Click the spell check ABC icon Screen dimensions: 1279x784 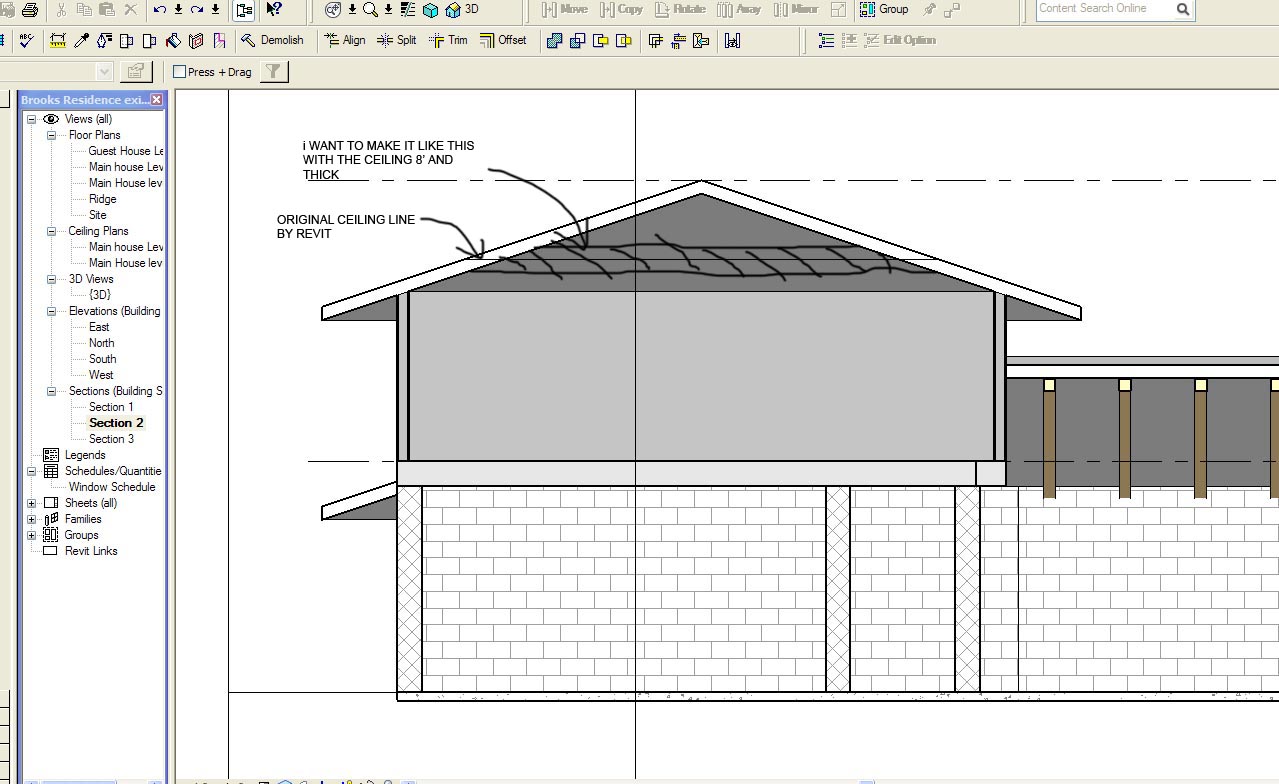[x=27, y=40]
